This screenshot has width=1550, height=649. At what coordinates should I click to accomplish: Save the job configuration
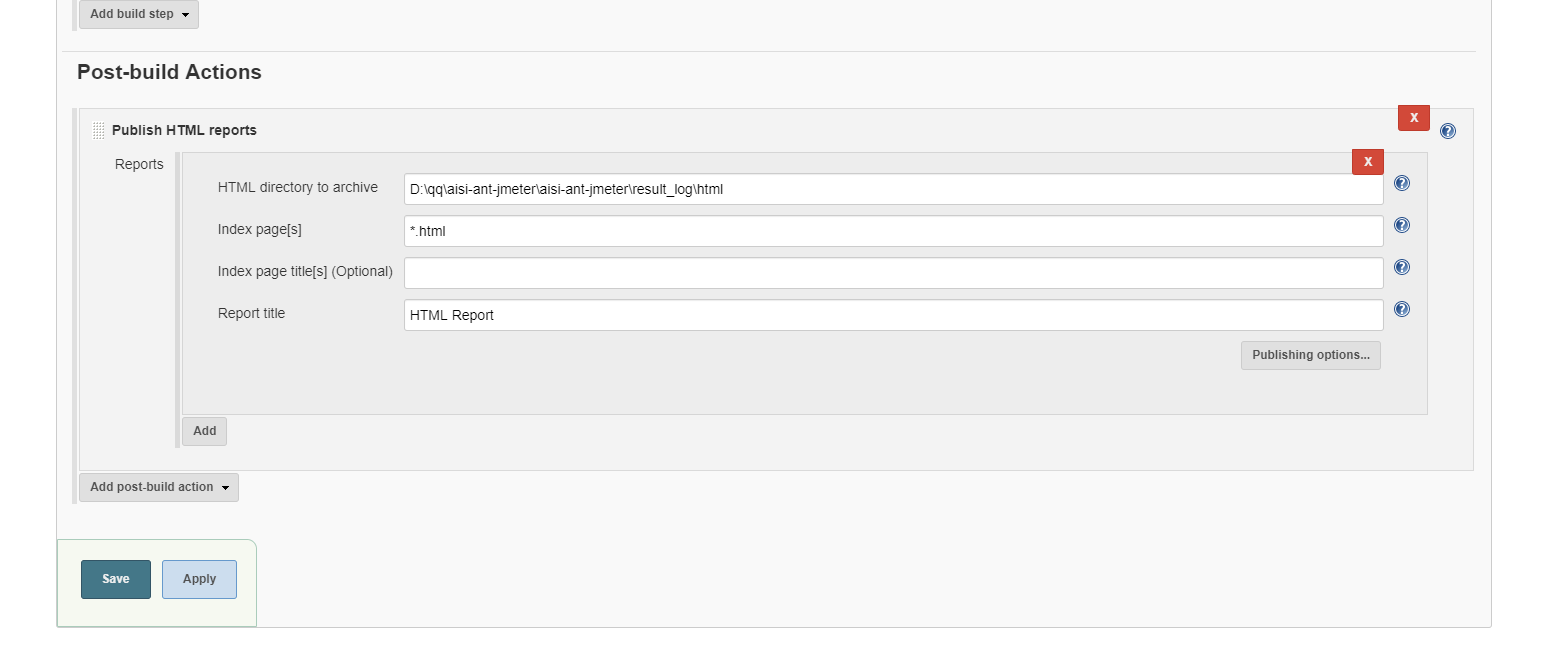(x=115, y=578)
